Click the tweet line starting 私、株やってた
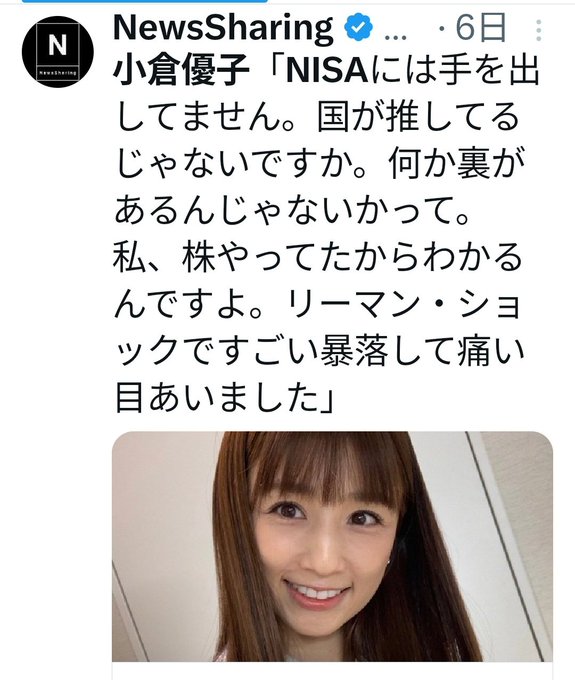Screen dimensions: 575x680 [317, 256]
